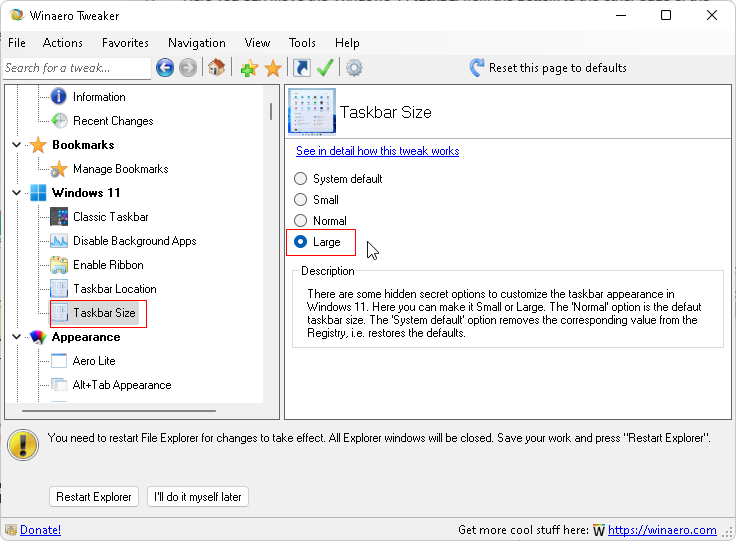Click the Classic Taskbar icon

click(59, 217)
